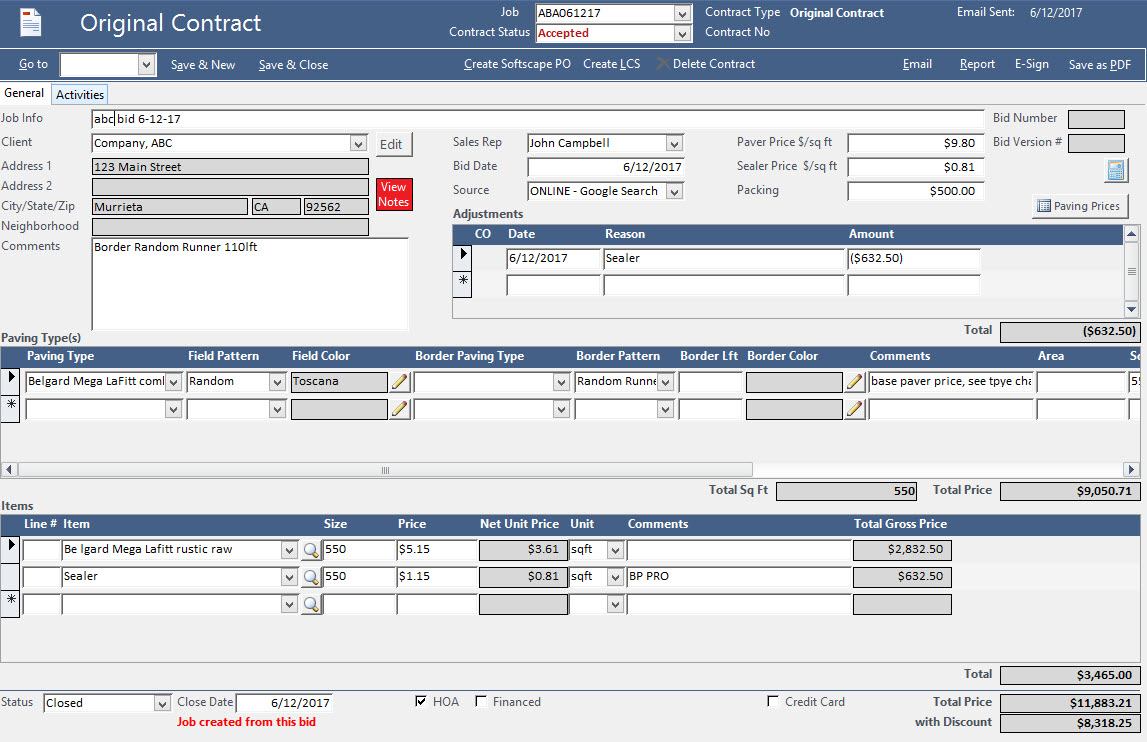1147x742 pixels.
Task: Expand the Sales Rep dropdown
Action: [x=676, y=143]
